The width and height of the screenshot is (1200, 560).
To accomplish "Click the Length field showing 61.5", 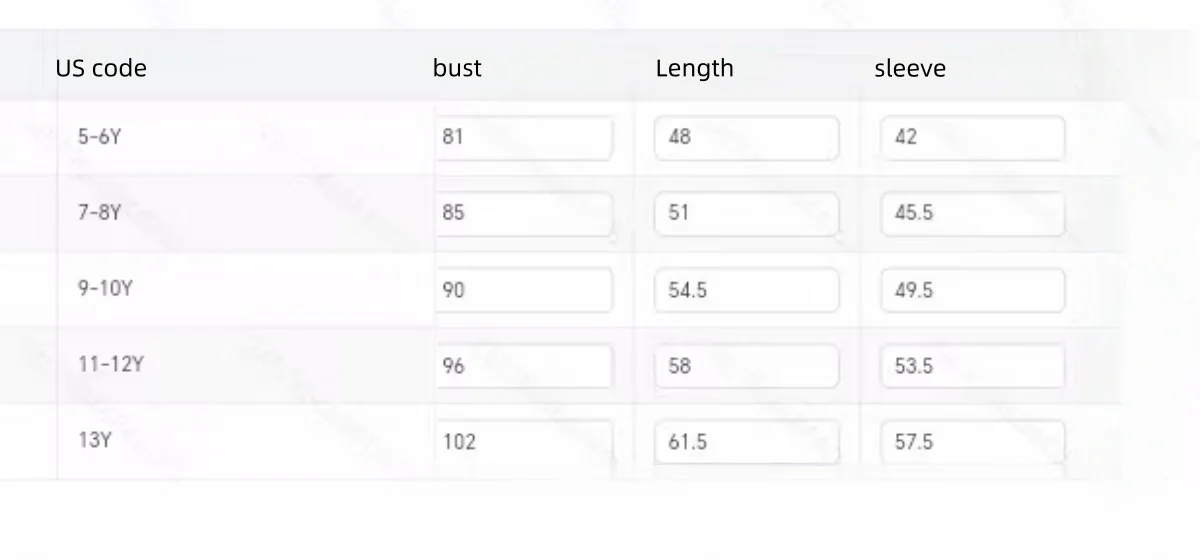I will [746, 442].
